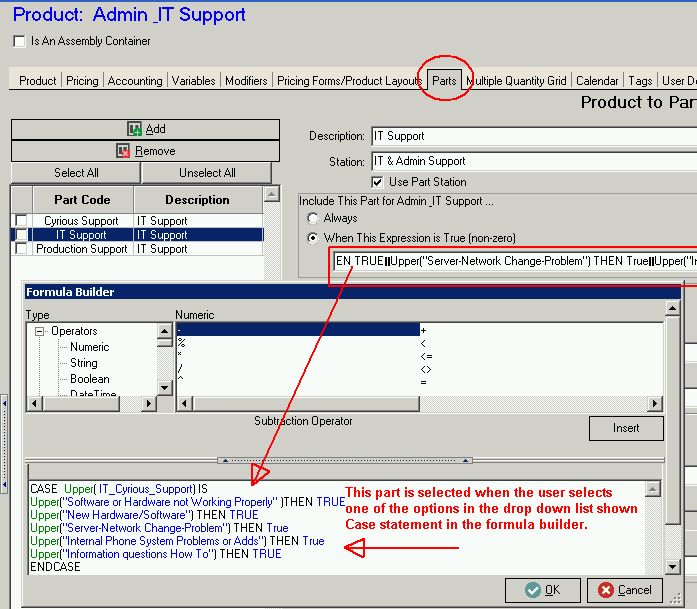This screenshot has width=697, height=609.
Task: Select the percent operator in the Numeric list
Action: click(181, 343)
